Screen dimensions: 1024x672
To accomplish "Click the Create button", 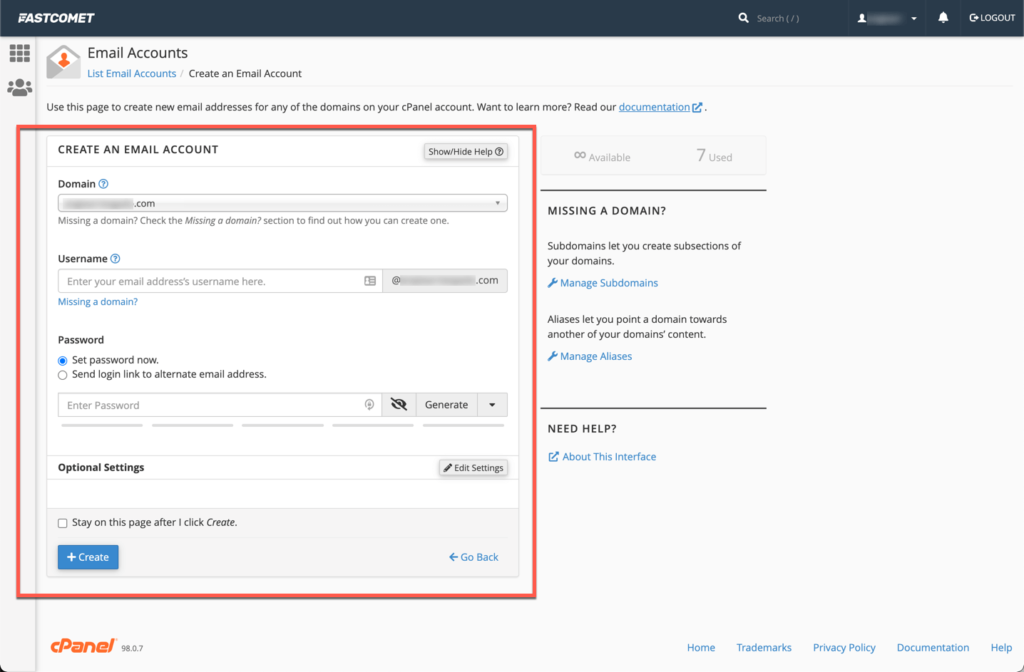I will [x=87, y=557].
